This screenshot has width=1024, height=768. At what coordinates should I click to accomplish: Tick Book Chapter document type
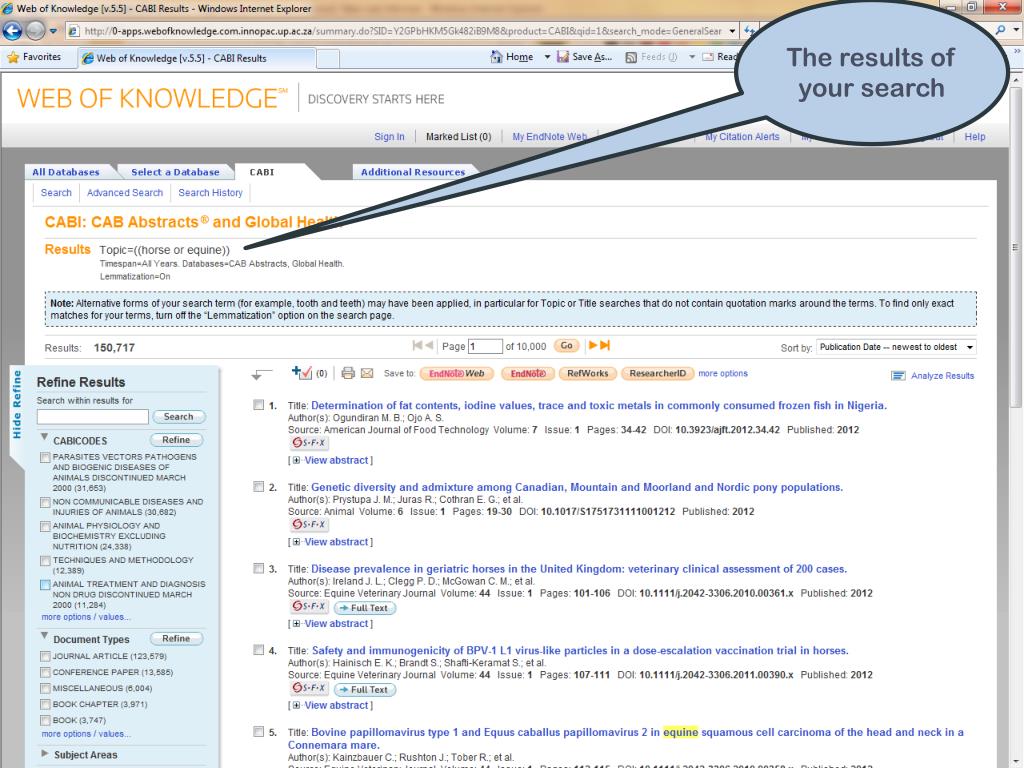tap(45, 704)
